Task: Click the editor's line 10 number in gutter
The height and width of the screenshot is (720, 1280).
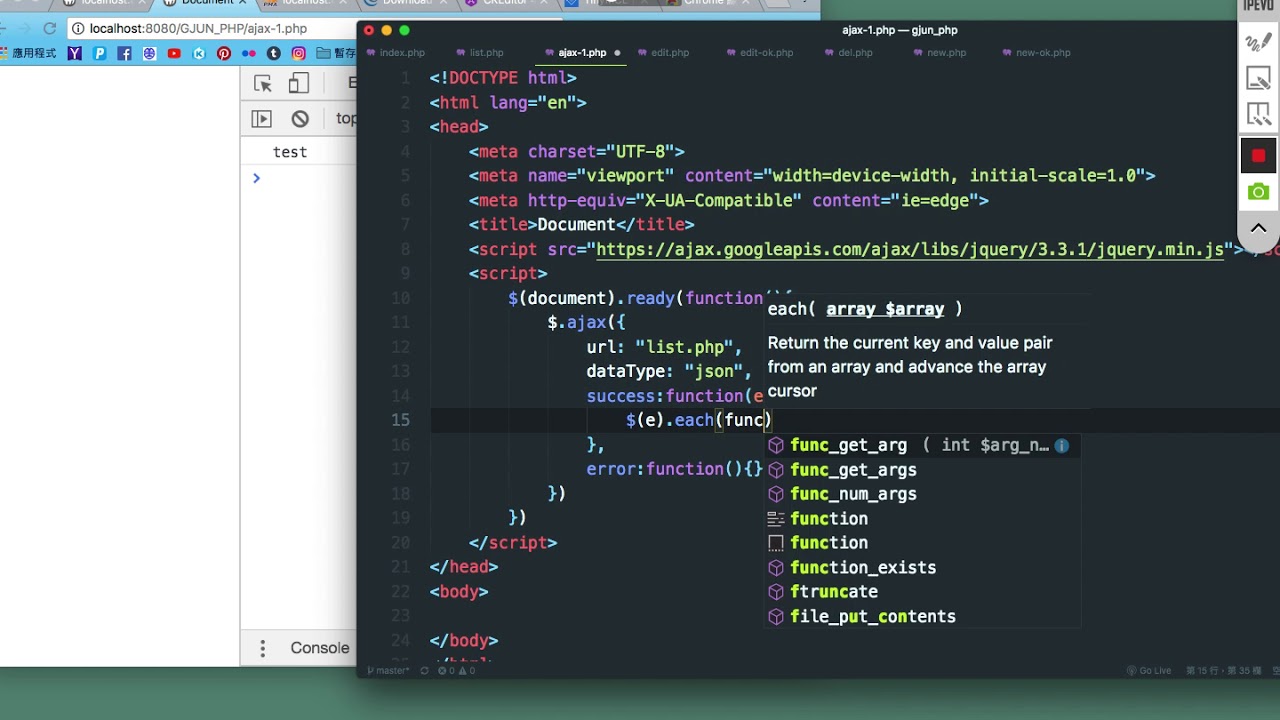Action: [400, 298]
